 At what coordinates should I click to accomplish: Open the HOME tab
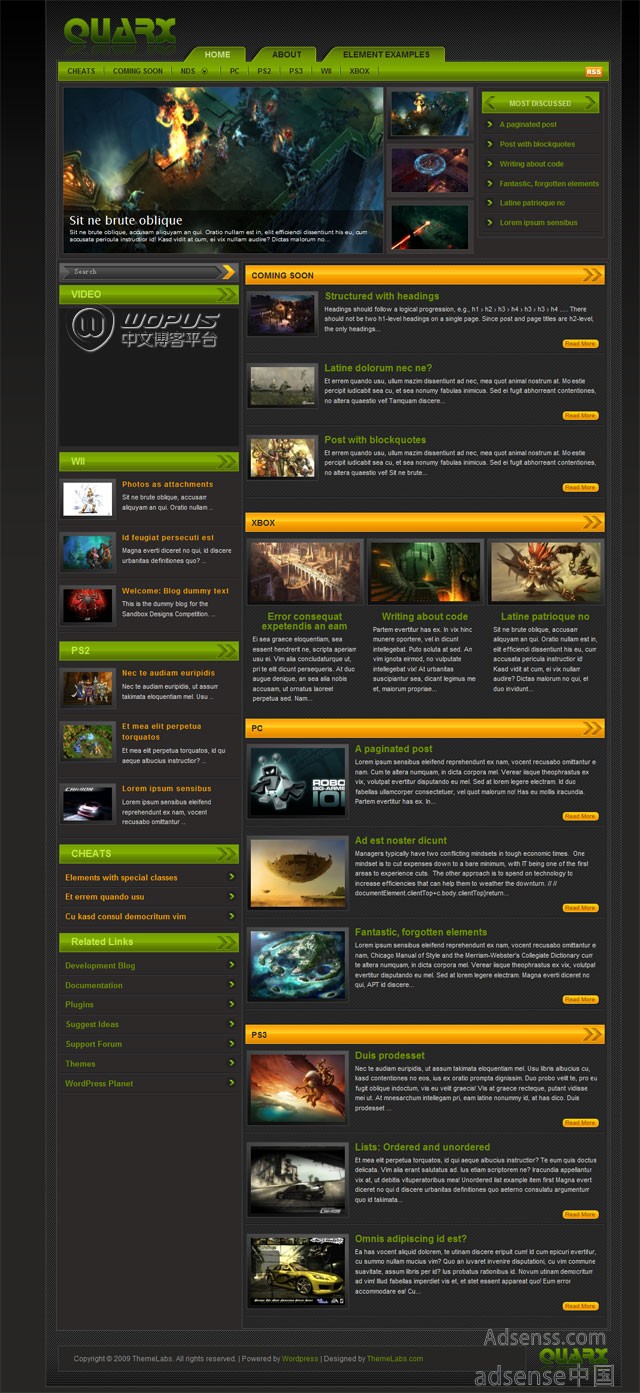[x=217, y=54]
